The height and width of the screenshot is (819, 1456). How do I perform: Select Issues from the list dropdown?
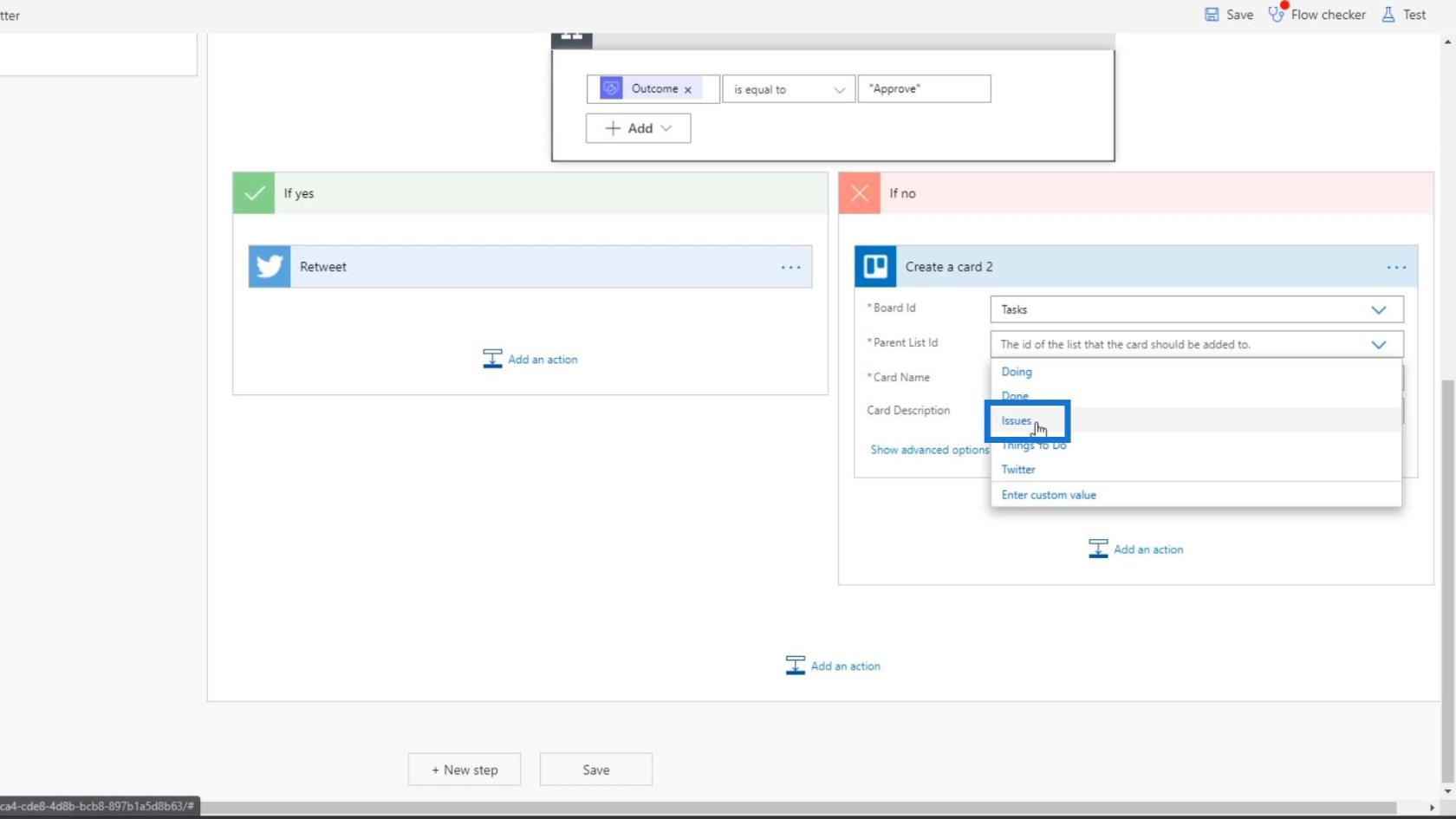[1017, 420]
